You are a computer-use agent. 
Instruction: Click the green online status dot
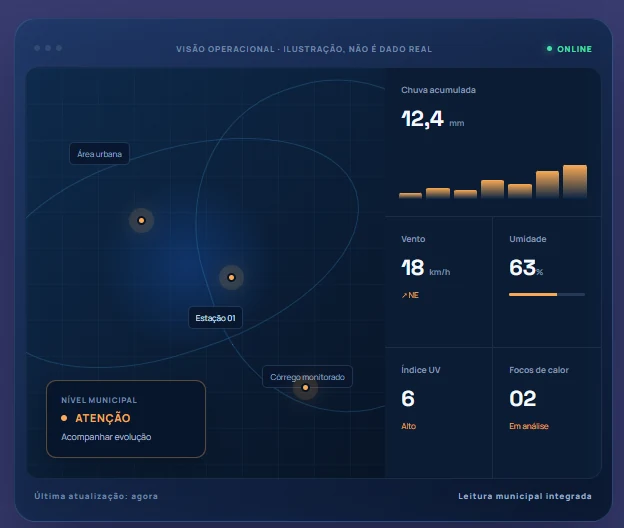(x=550, y=49)
